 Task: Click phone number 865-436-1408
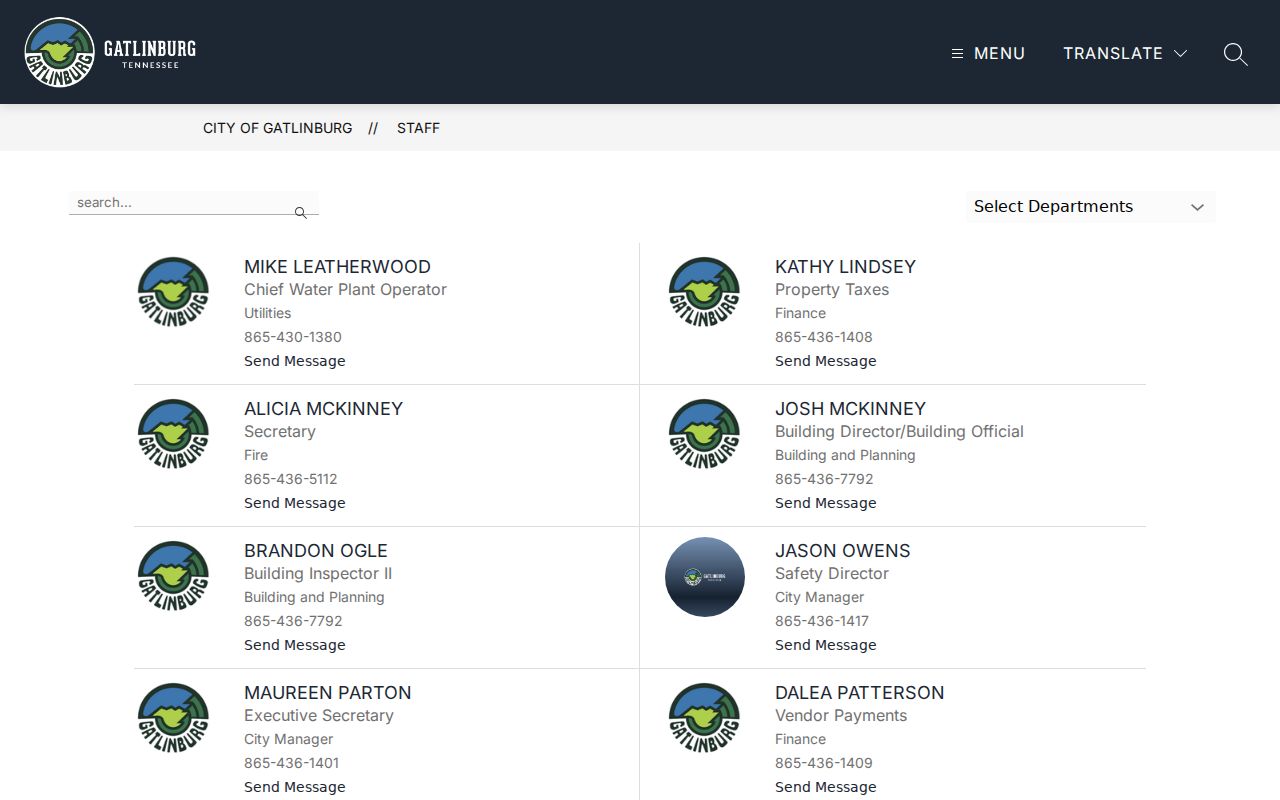(824, 337)
